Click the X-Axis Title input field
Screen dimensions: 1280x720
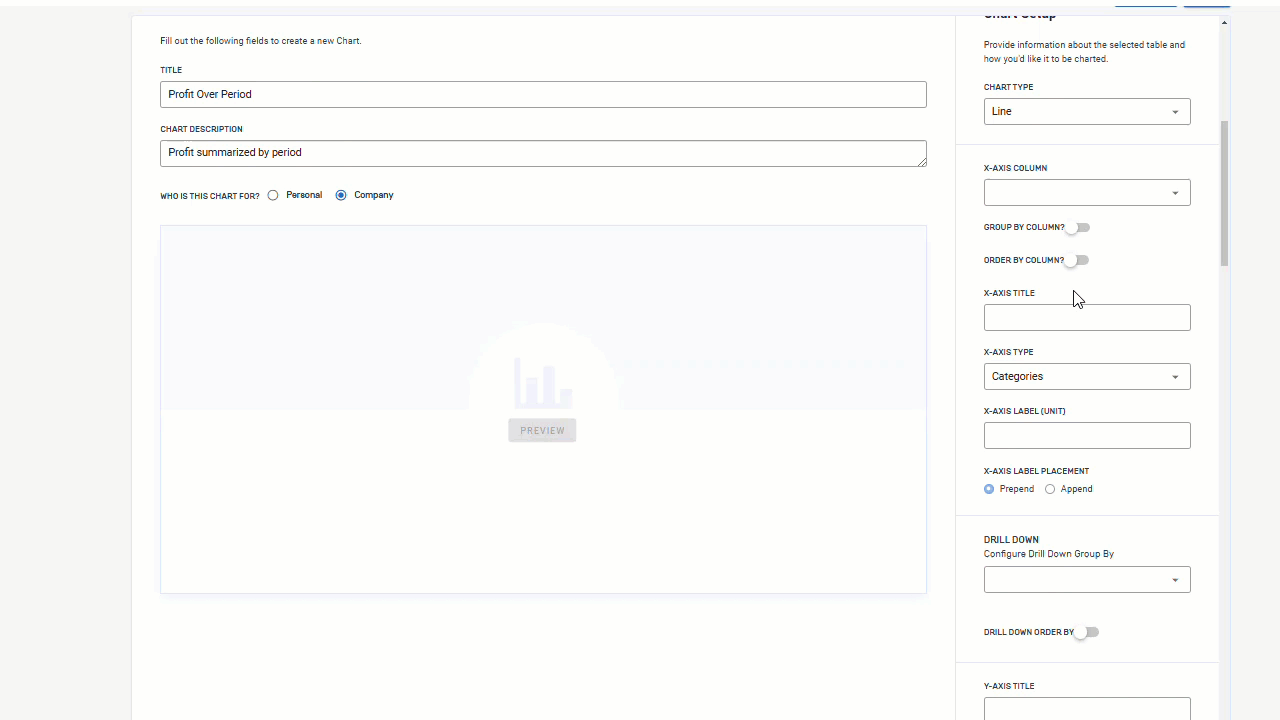coord(1087,317)
